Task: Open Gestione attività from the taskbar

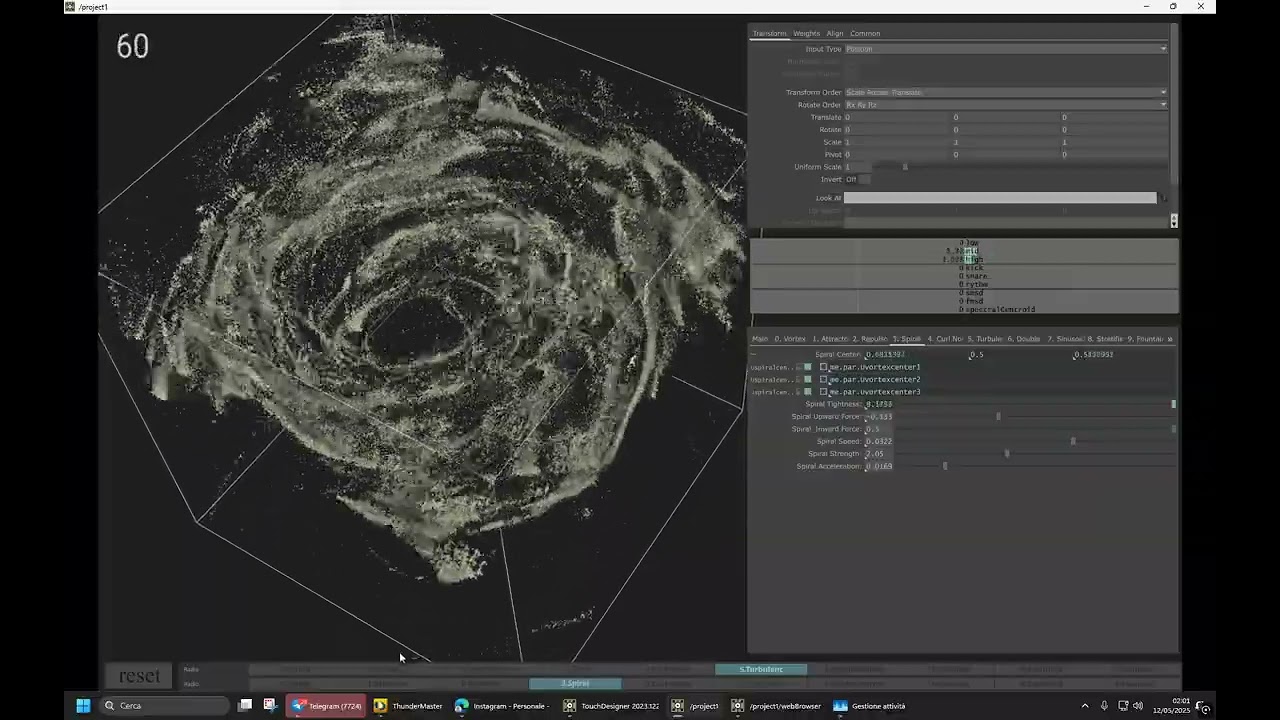Action: point(870,706)
